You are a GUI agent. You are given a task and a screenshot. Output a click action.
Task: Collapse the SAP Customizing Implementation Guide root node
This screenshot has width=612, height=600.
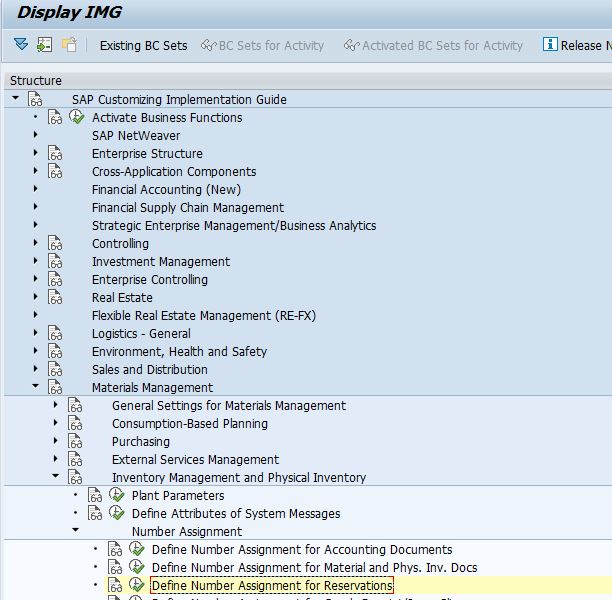coord(16,98)
